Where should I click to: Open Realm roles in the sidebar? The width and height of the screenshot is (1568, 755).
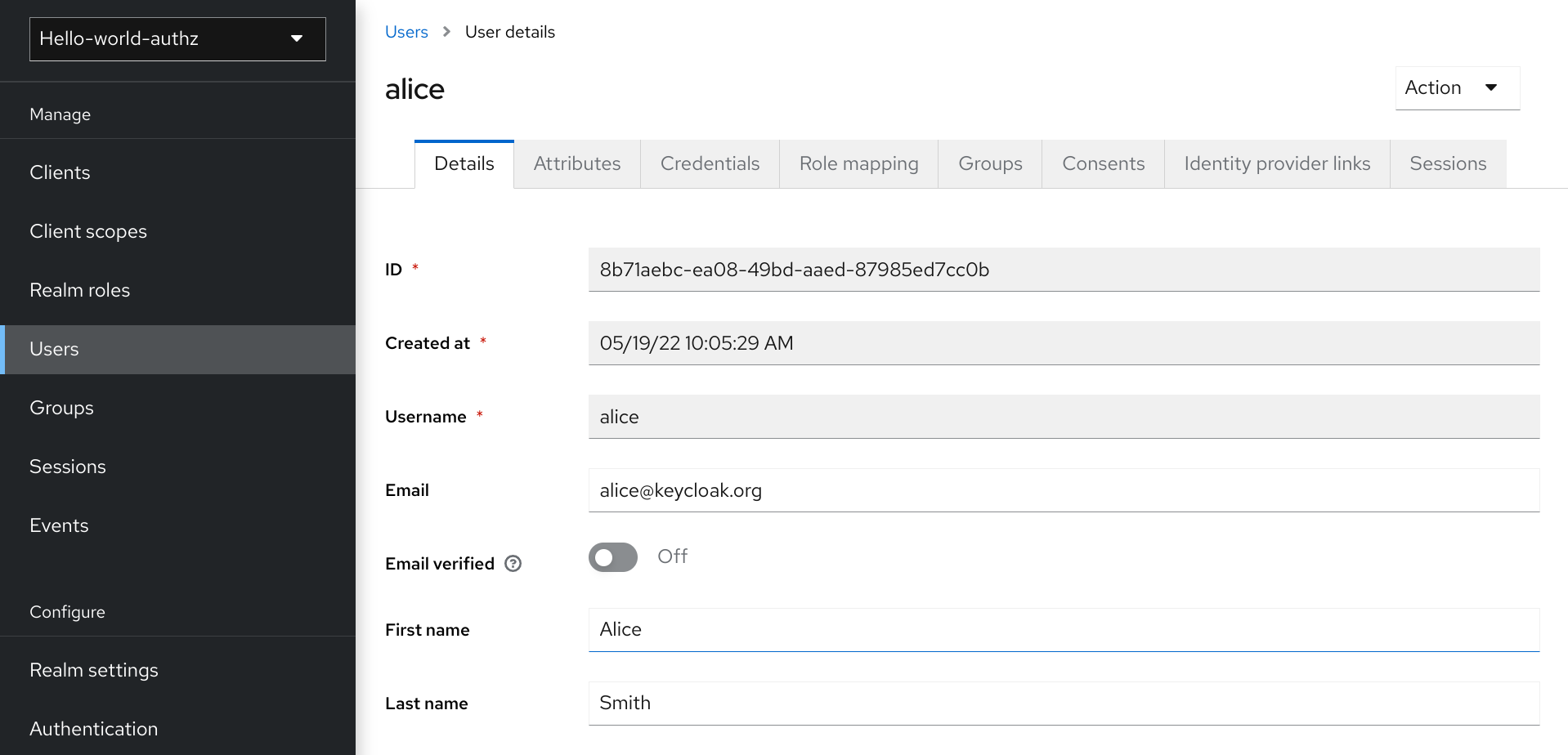coord(79,290)
